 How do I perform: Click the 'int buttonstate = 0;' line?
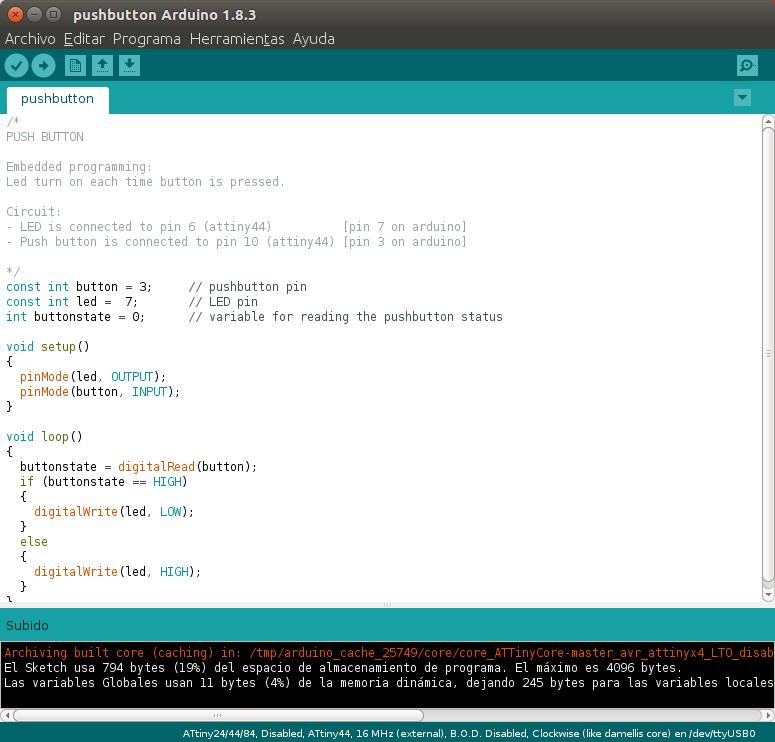(x=75, y=317)
